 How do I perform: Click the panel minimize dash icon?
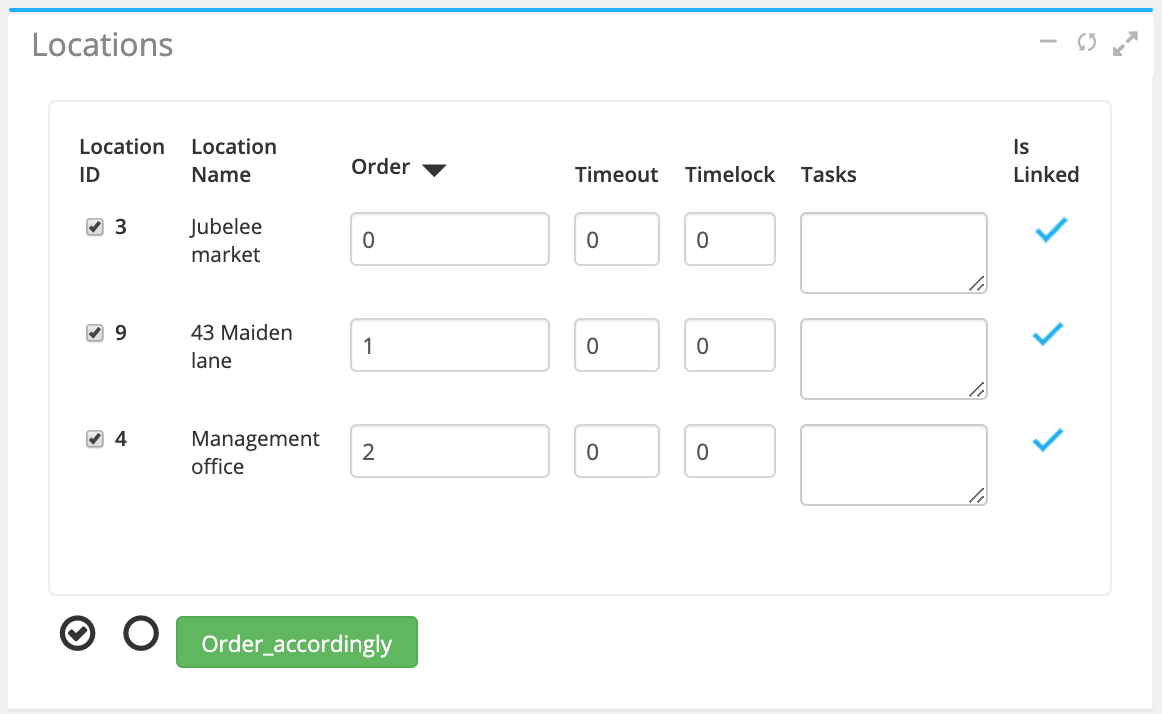[1048, 42]
